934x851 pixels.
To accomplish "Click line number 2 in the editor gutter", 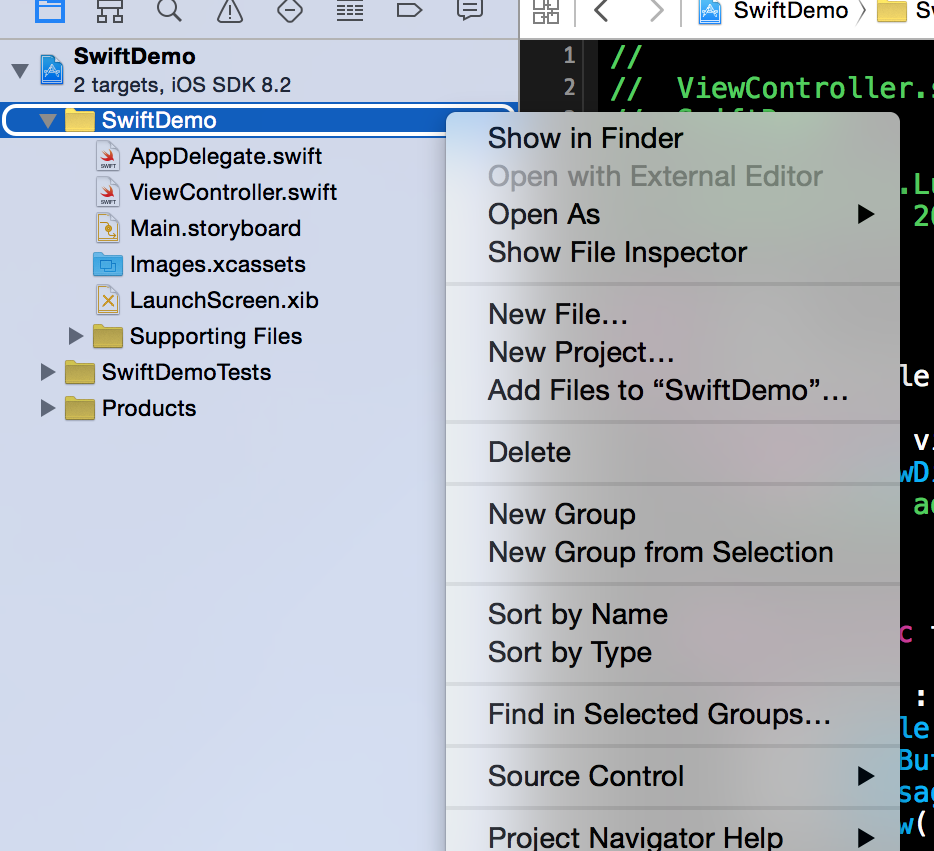I will pyautogui.click(x=569, y=87).
